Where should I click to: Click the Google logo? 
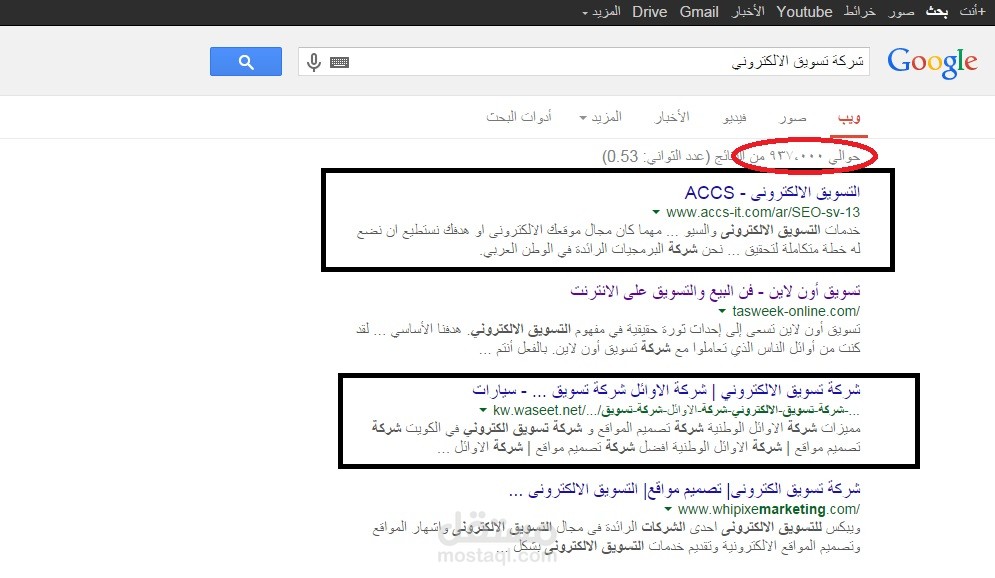pyautogui.click(x=932, y=63)
